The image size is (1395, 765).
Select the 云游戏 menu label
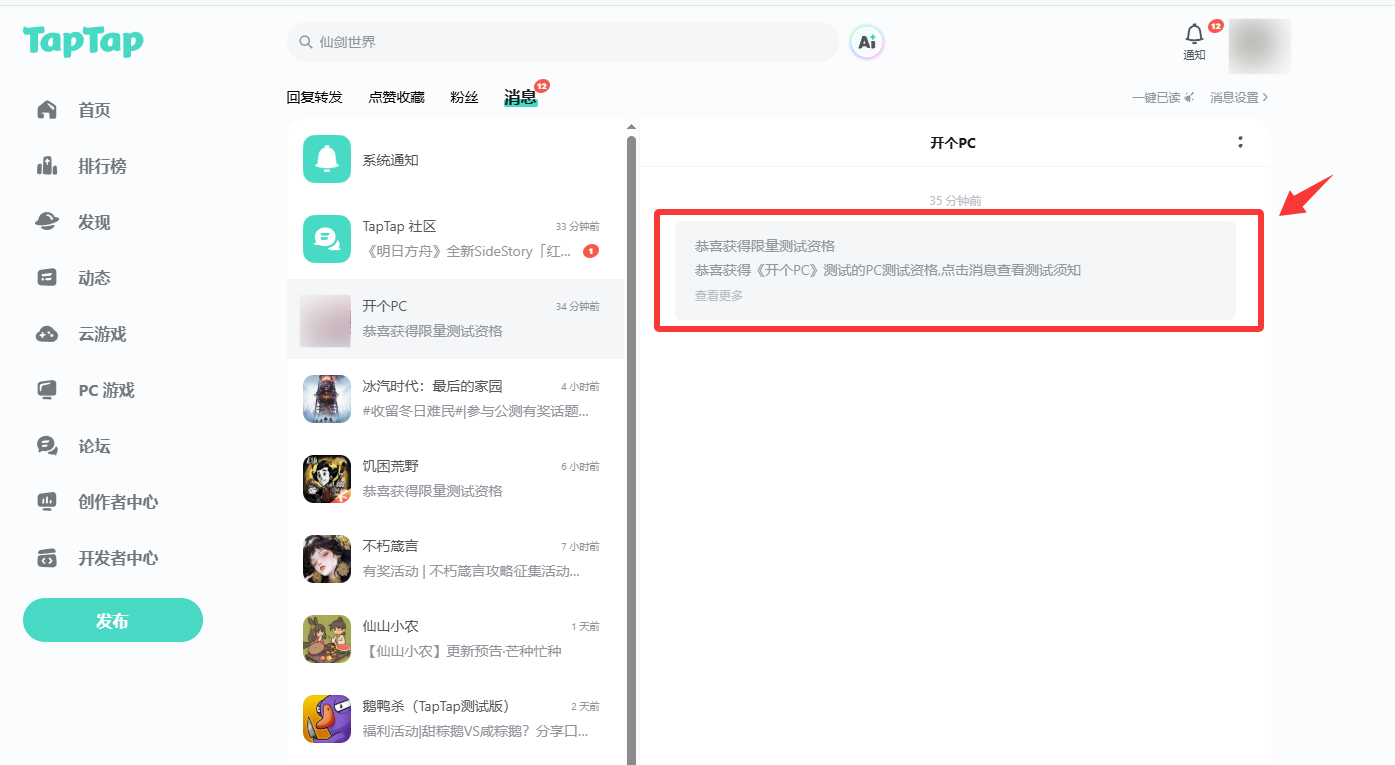[x=103, y=334]
